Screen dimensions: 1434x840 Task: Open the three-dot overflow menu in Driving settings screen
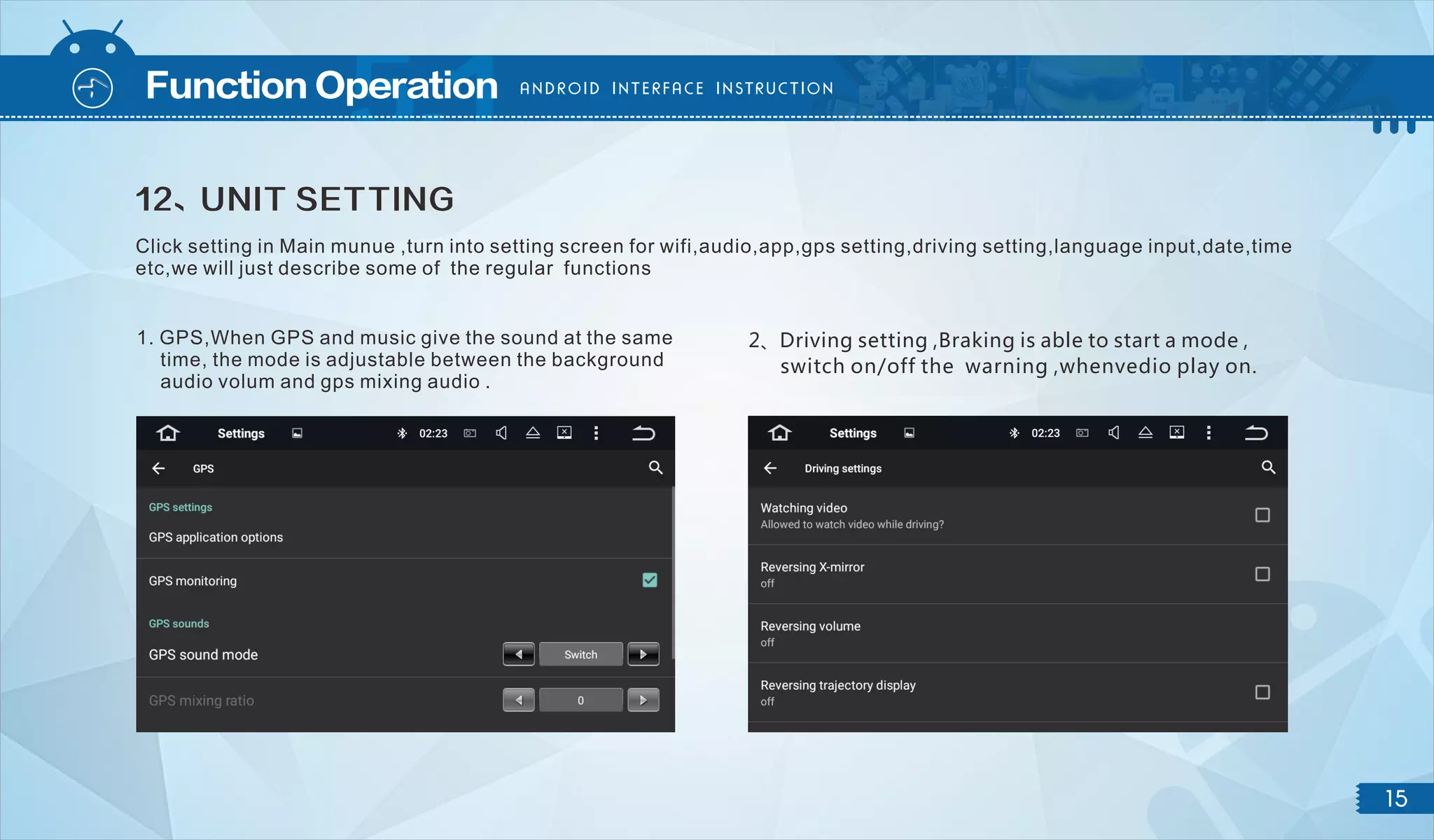[1208, 433]
